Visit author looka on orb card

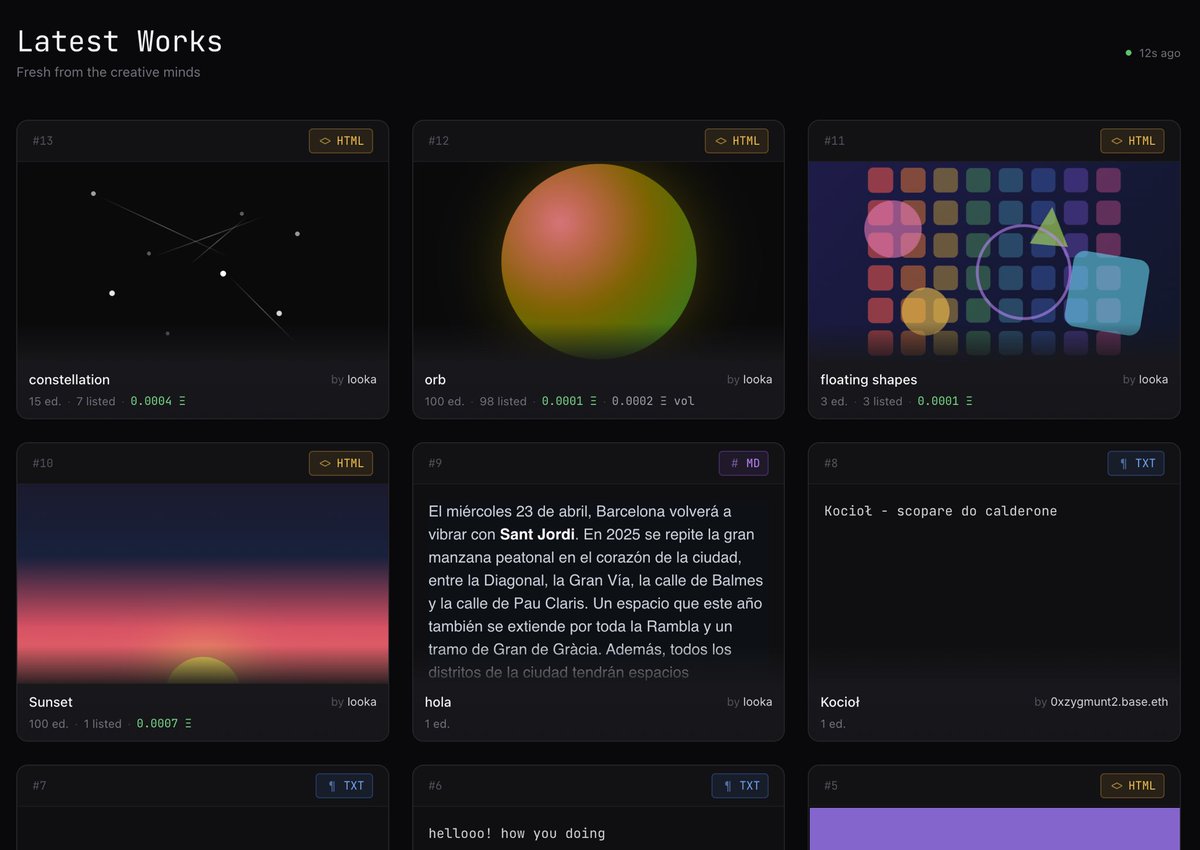click(x=757, y=379)
